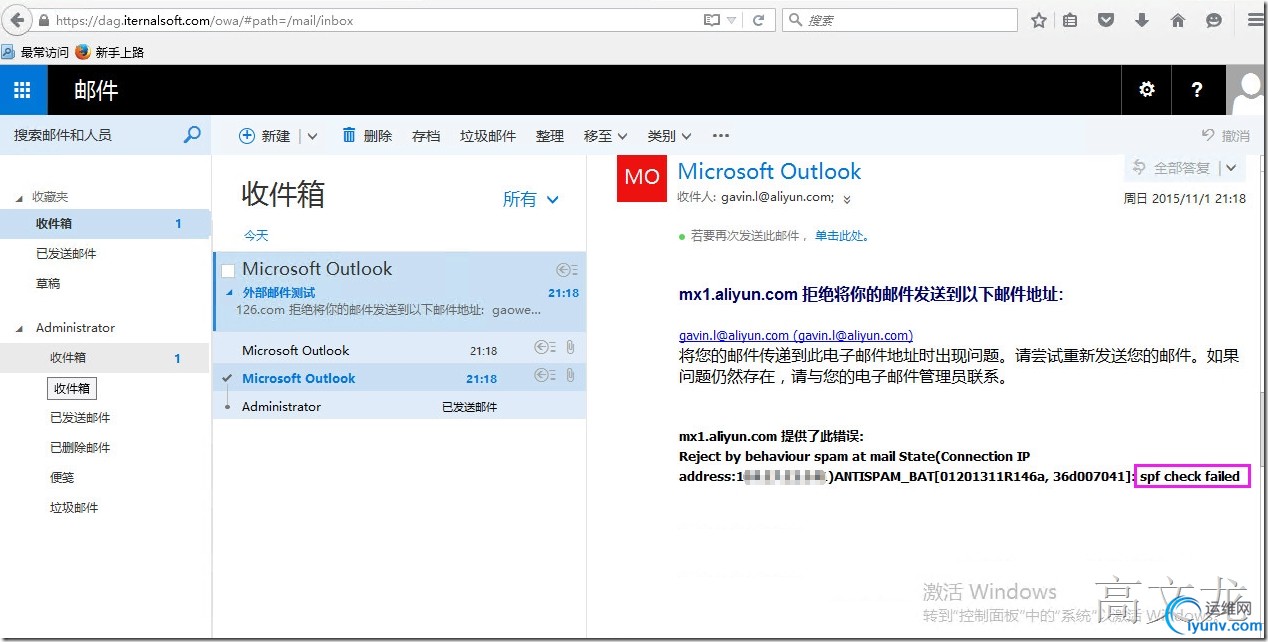Show bookmarks list icon in browser toolbar
This screenshot has width=1268, height=642.
[x=1070, y=20]
